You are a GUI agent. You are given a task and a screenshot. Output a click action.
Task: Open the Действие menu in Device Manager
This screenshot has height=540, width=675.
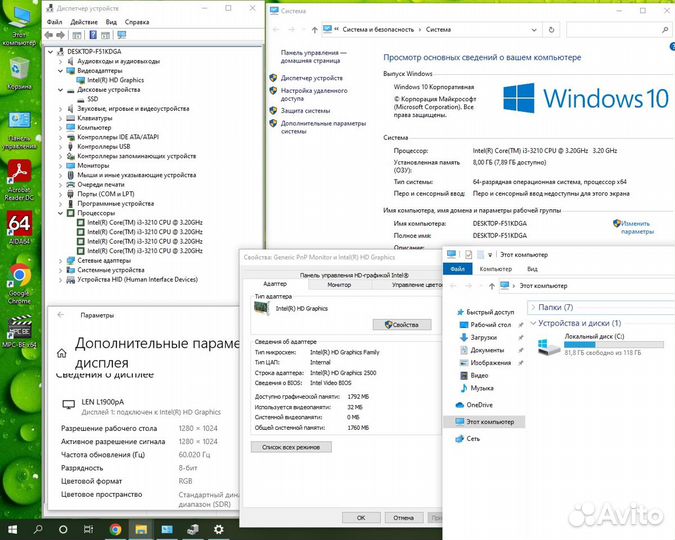[84, 22]
